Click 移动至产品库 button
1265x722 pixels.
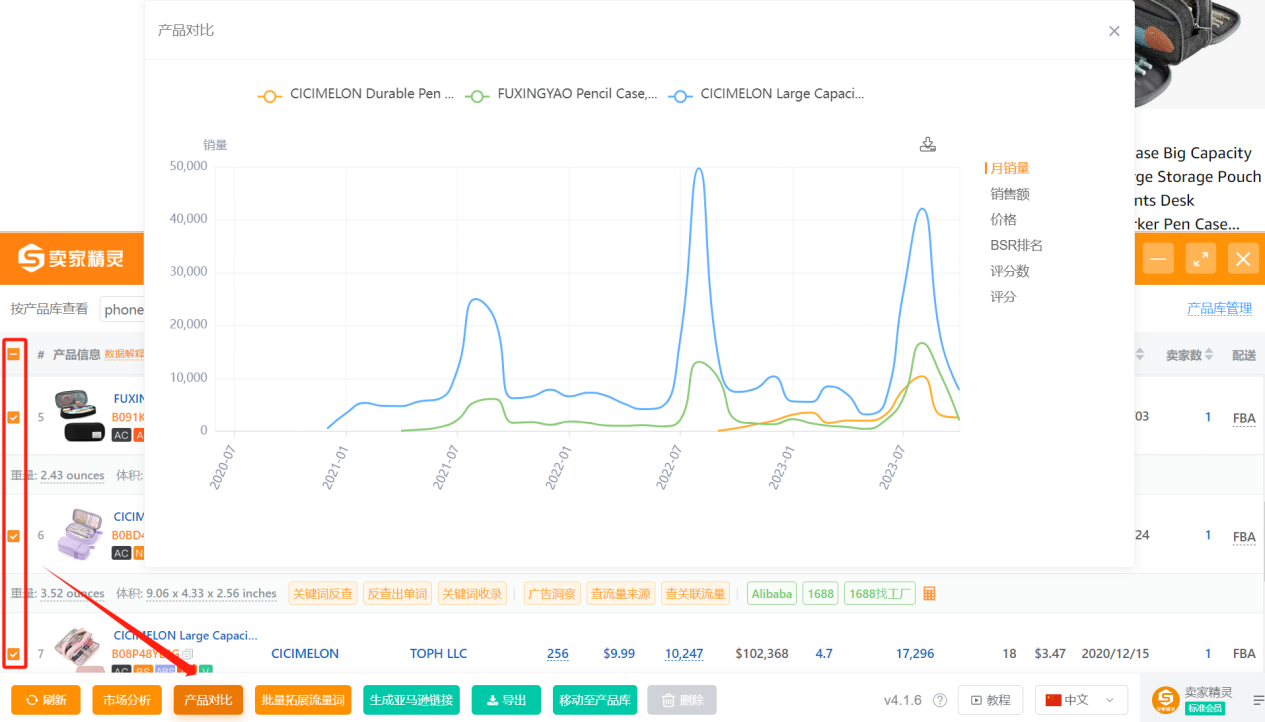pos(595,700)
